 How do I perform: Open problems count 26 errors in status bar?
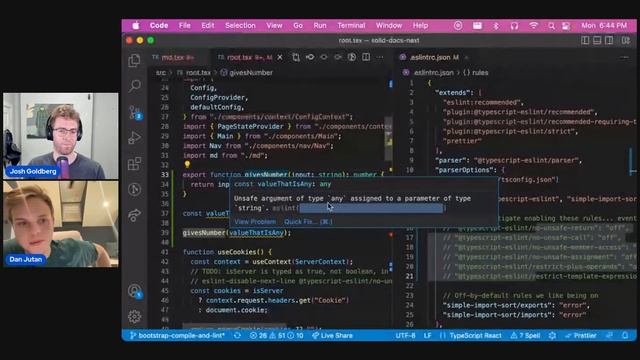point(276,336)
